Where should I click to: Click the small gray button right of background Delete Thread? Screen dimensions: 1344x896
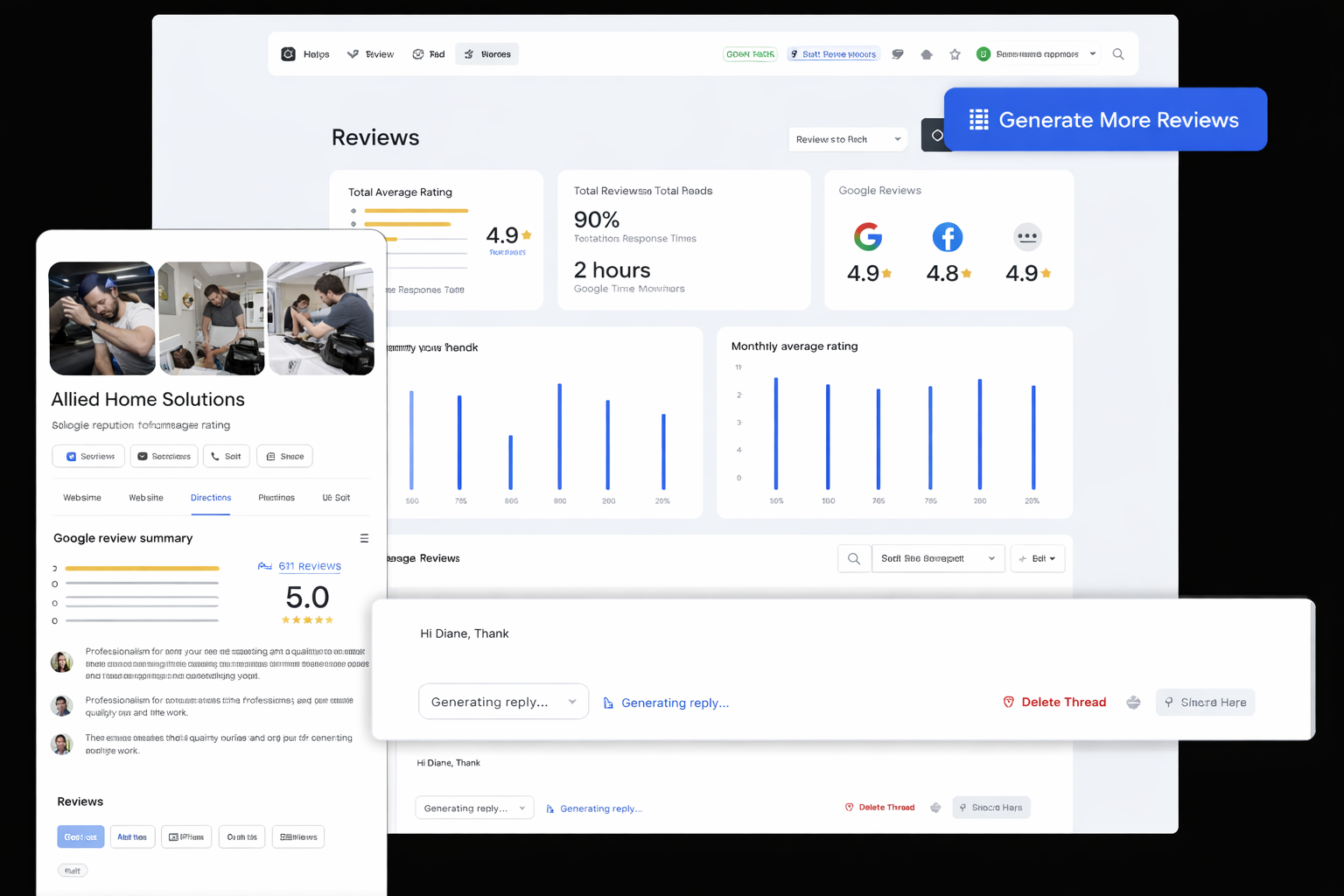(991, 807)
